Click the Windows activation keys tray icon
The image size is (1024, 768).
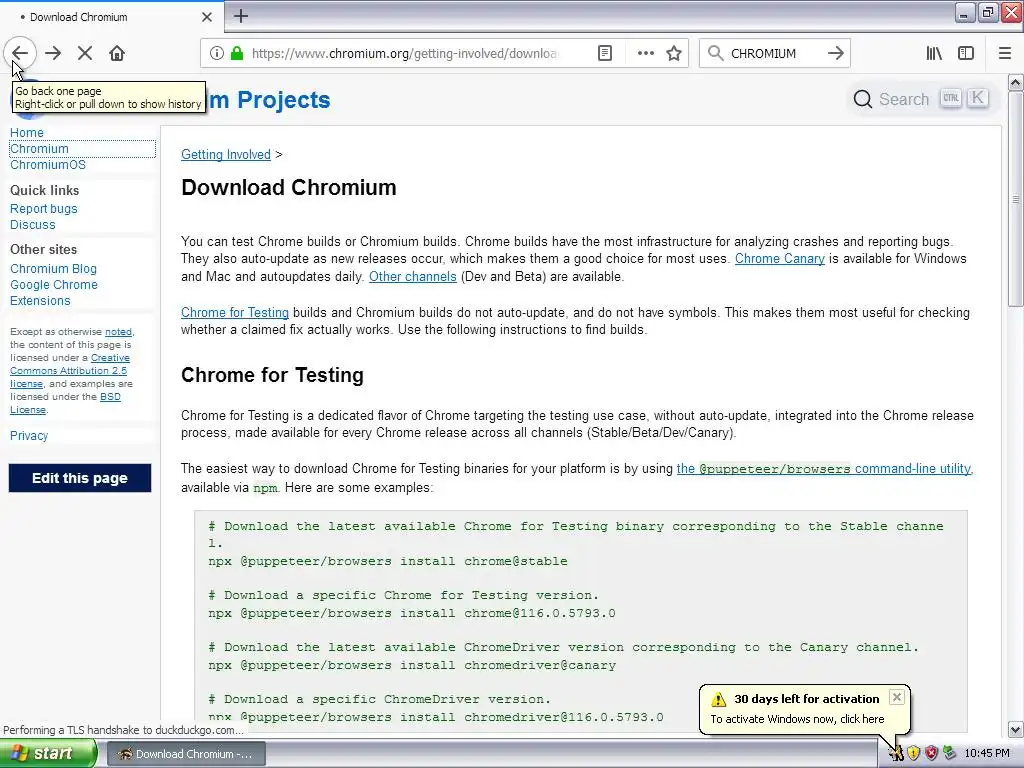pos(896,754)
